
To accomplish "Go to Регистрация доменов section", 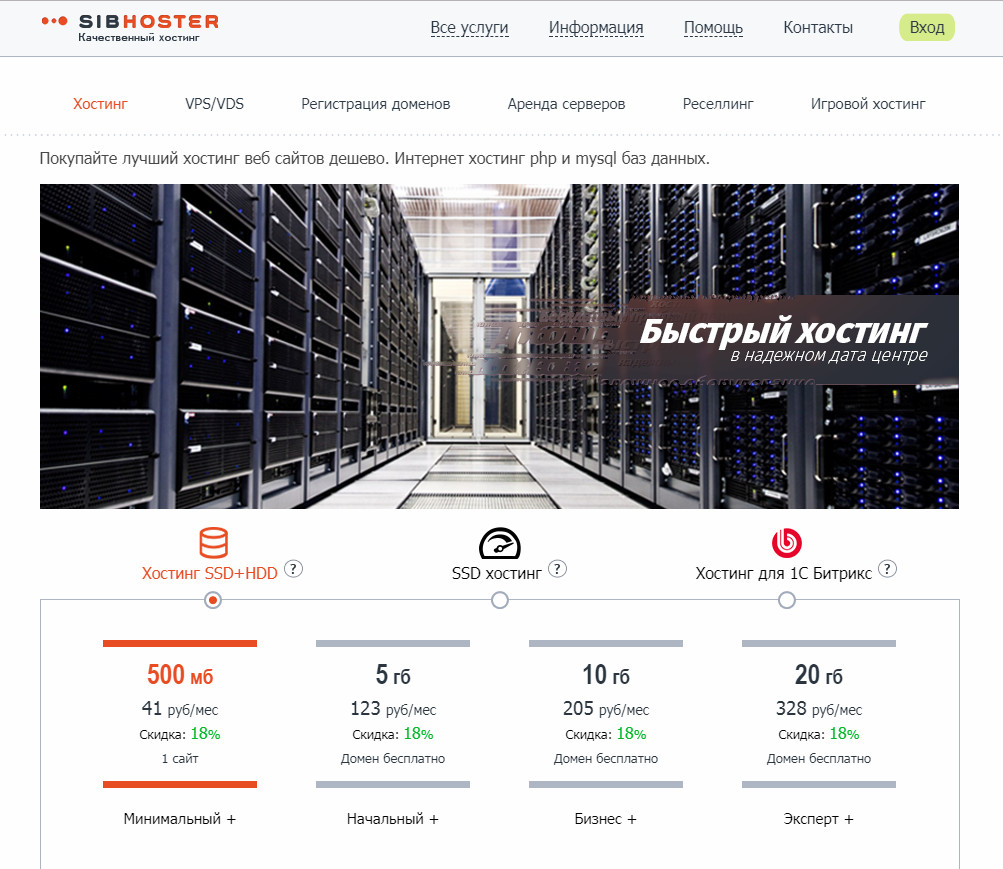I will (x=376, y=104).
